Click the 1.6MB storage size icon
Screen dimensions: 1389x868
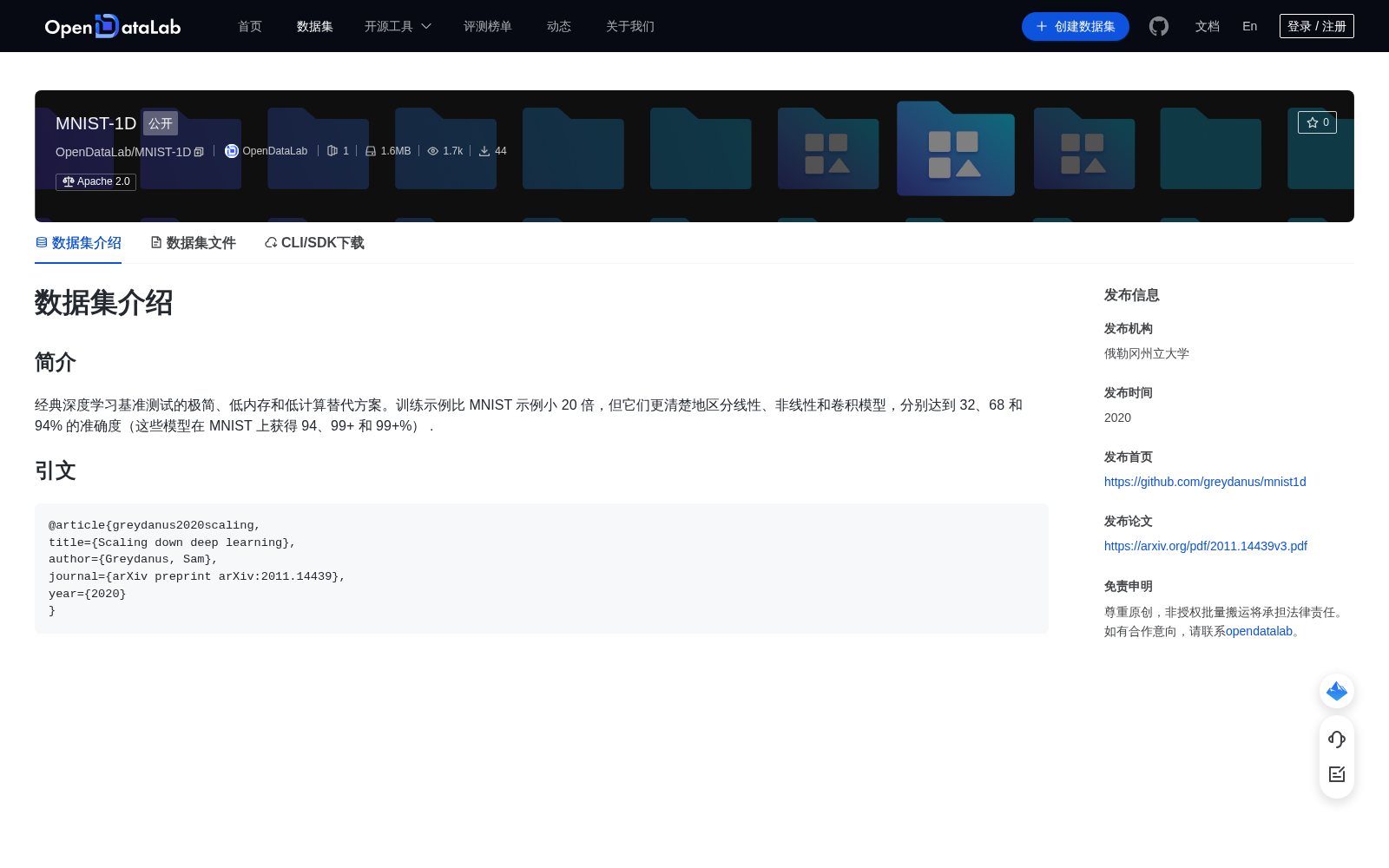click(x=371, y=151)
